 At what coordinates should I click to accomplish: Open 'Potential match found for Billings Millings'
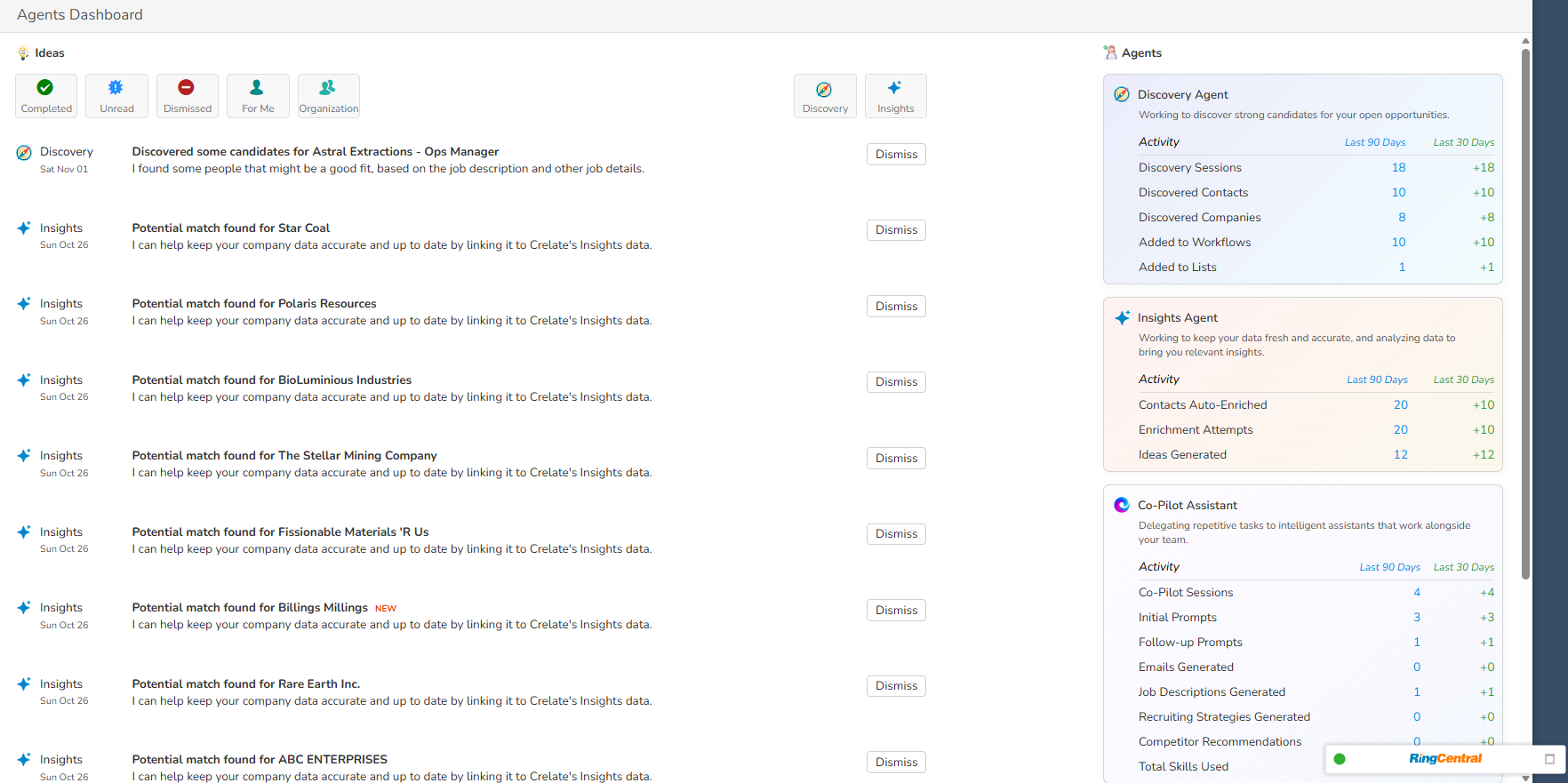coord(250,608)
